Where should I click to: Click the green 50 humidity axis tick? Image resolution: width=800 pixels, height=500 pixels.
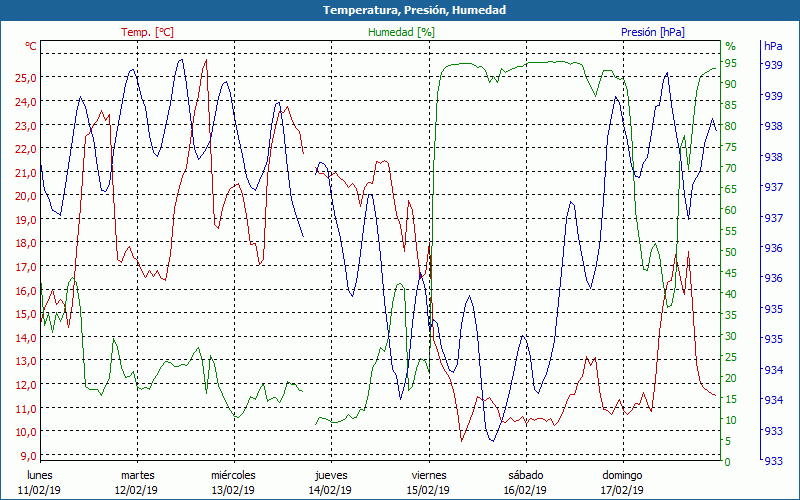[731, 252]
